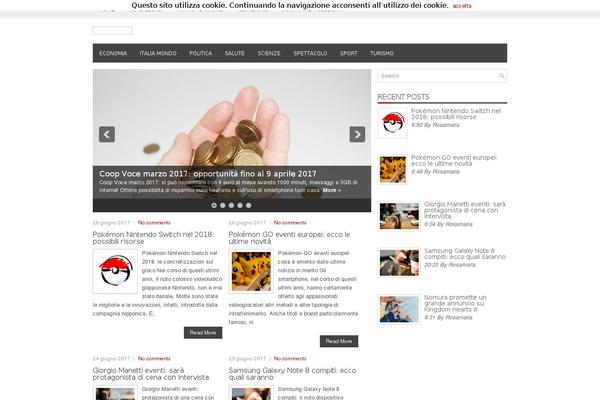Click the RECENT POSTS heading
The image size is (600, 400).
pyautogui.click(x=403, y=97)
